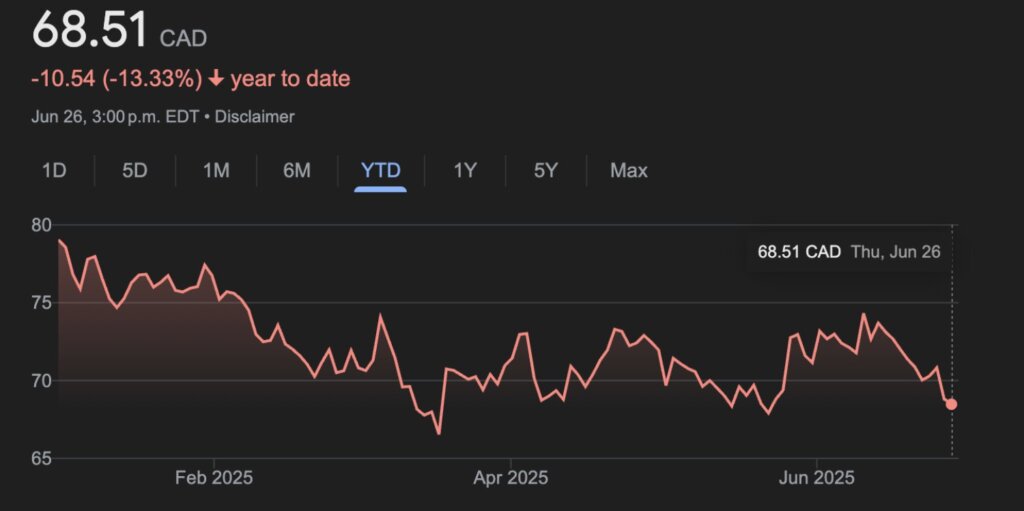Click the Jun 2025 axis label

817,478
